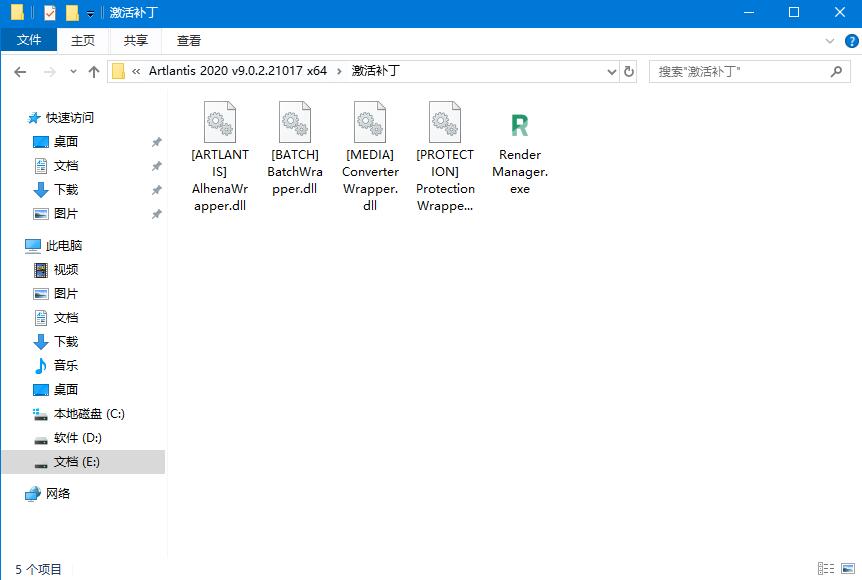Select the [MEDIA] ConverterWrapper.dll file

[x=370, y=157]
